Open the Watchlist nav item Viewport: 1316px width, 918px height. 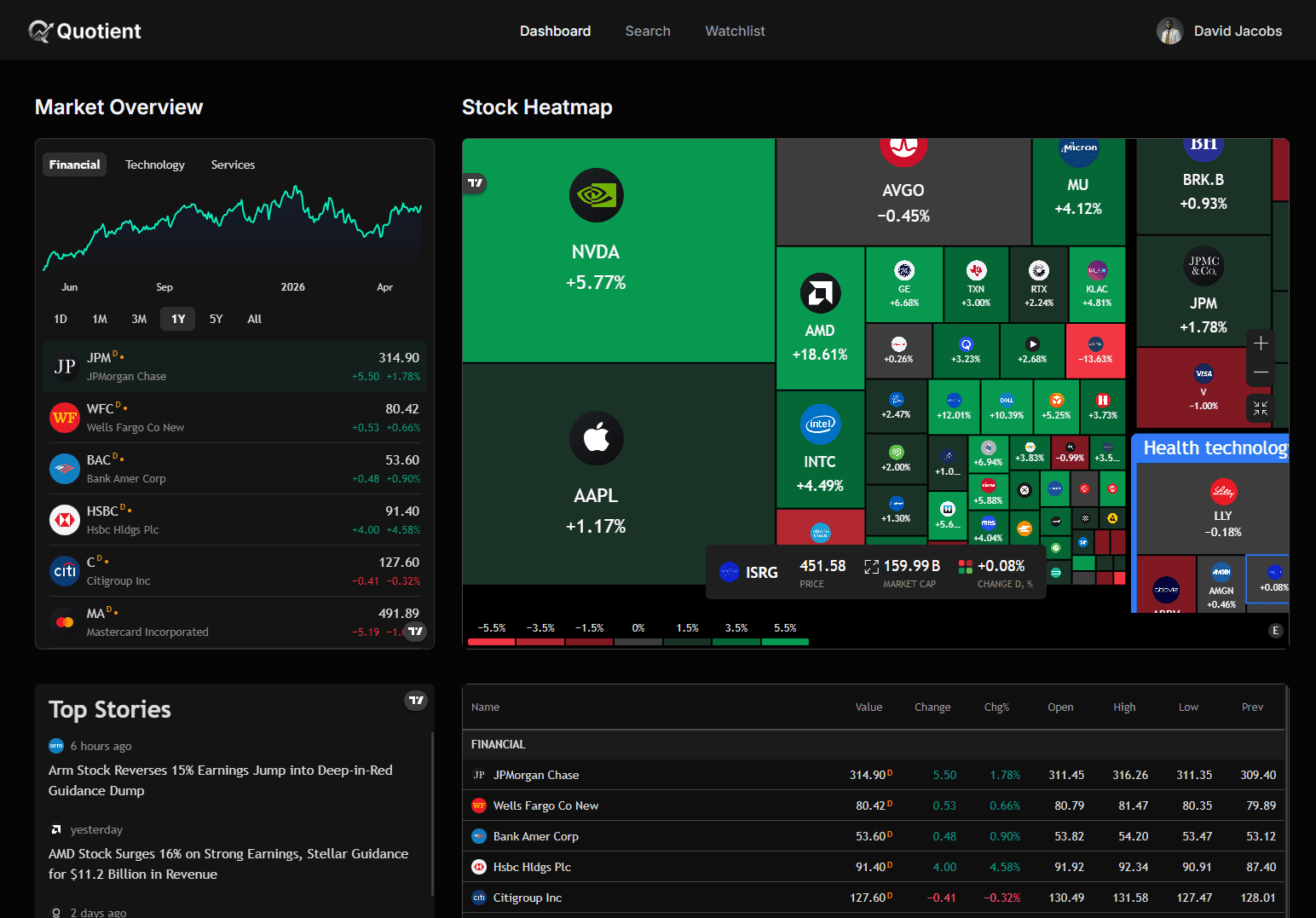pyautogui.click(x=735, y=31)
